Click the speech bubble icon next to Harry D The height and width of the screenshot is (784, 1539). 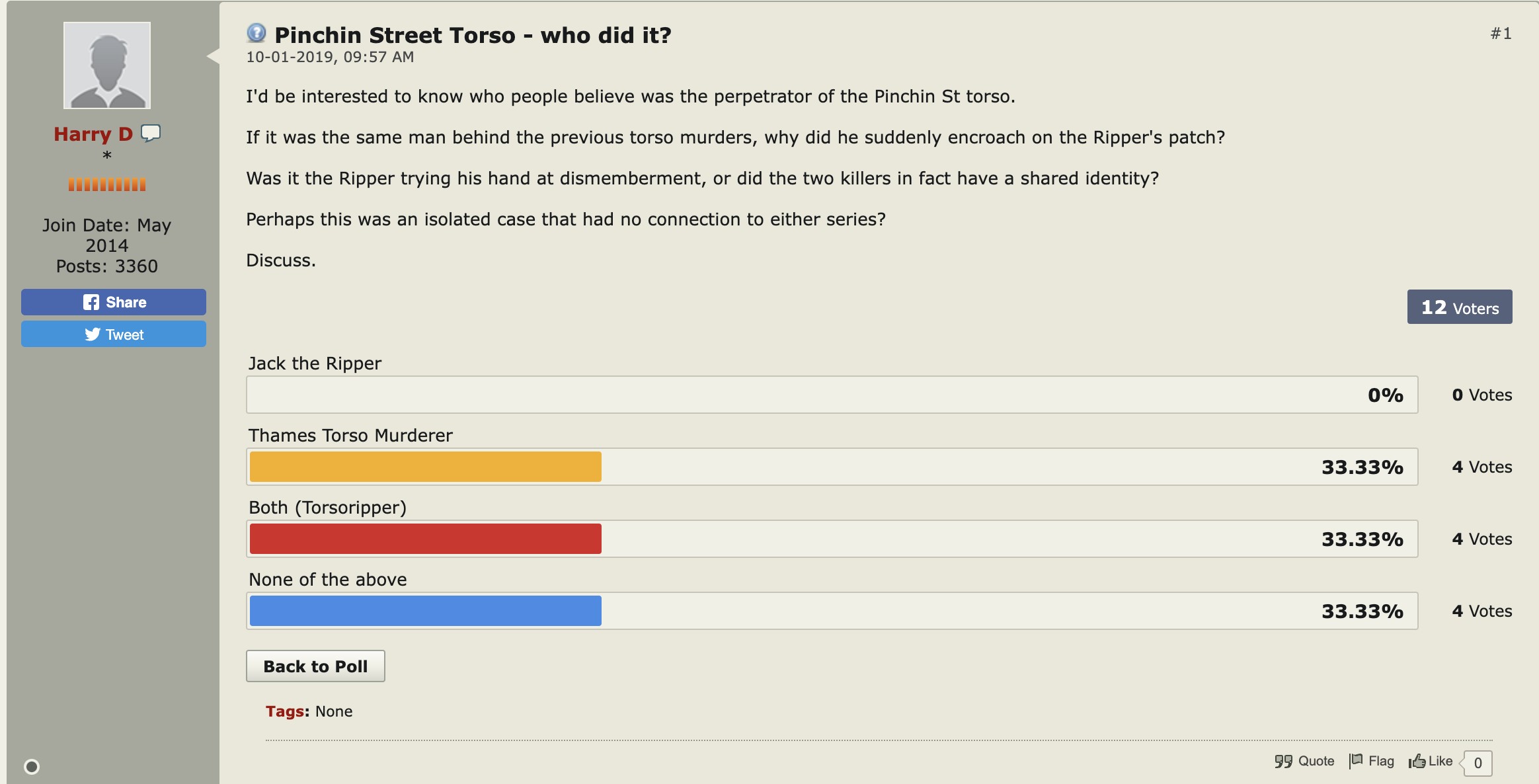pyautogui.click(x=151, y=134)
